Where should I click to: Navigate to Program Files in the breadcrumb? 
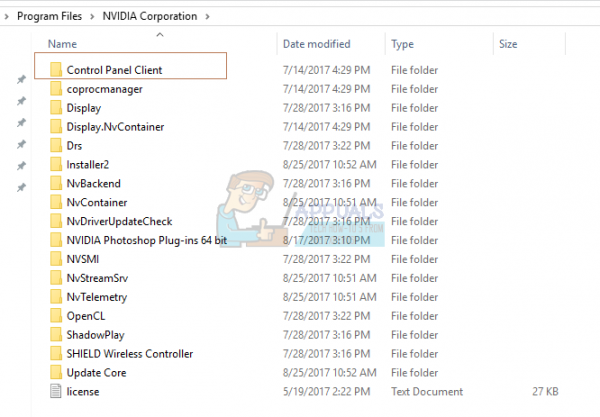(50, 16)
